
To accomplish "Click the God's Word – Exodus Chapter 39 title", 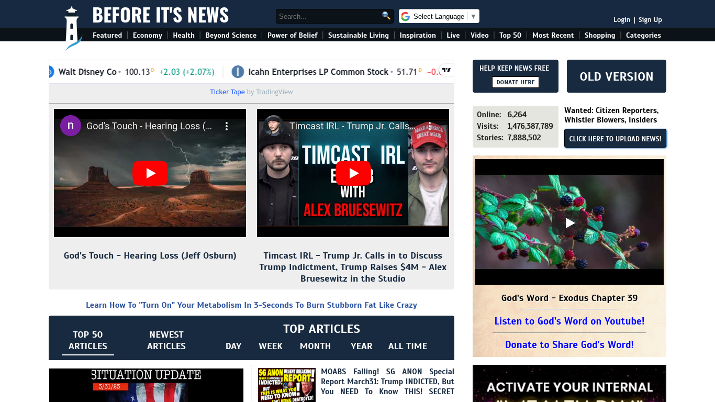I will tap(570, 298).
